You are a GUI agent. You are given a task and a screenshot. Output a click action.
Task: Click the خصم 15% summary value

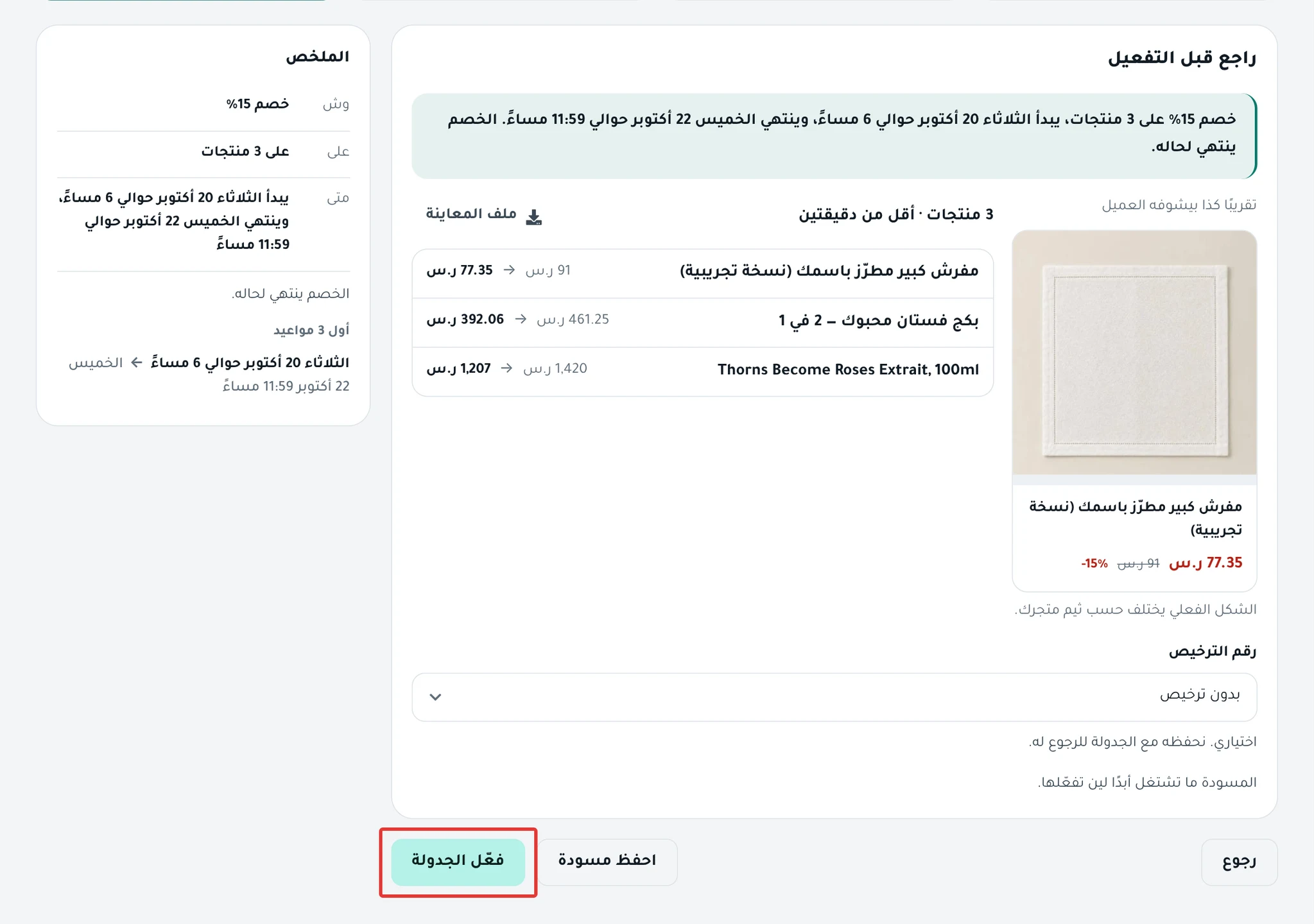(x=257, y=104)
